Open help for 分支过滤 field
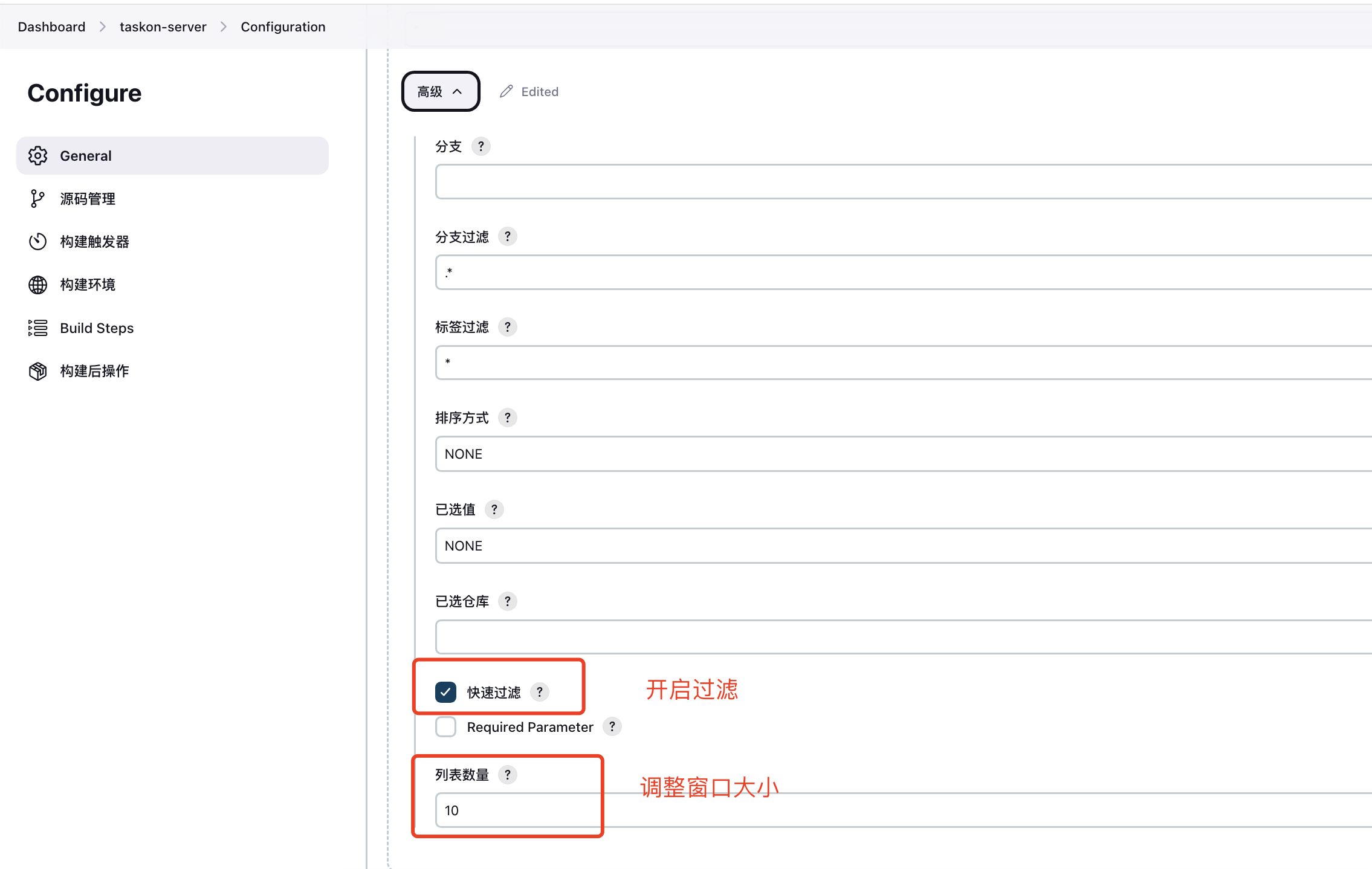The width and height of the screenshot is (1372, 869). pos(508,236)
